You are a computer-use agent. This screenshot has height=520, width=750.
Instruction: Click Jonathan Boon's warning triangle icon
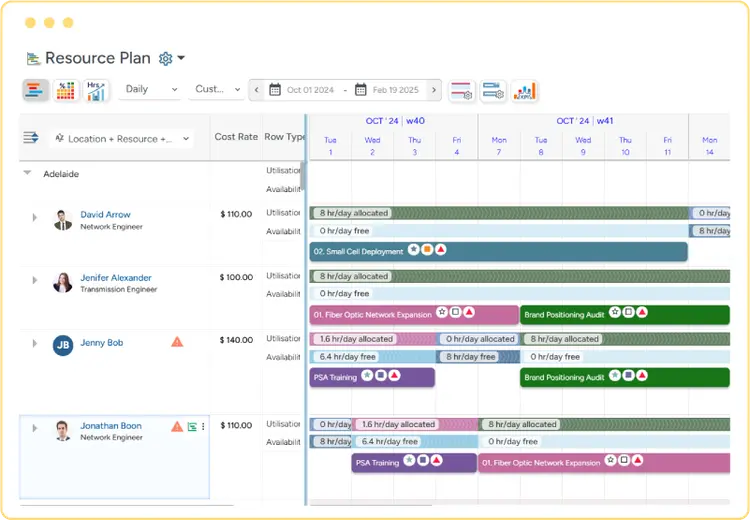coord(177,426)
